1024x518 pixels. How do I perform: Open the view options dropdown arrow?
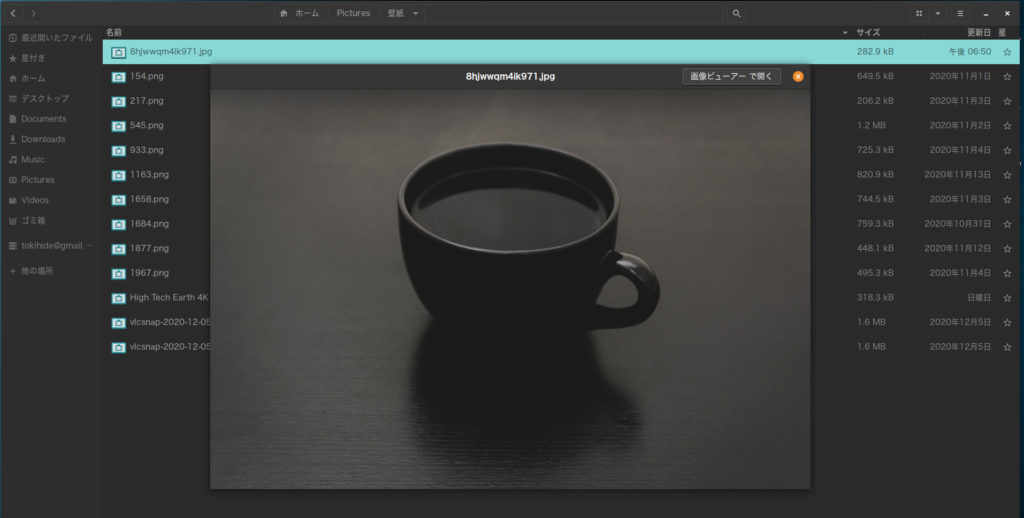click(x=938, y=13)
